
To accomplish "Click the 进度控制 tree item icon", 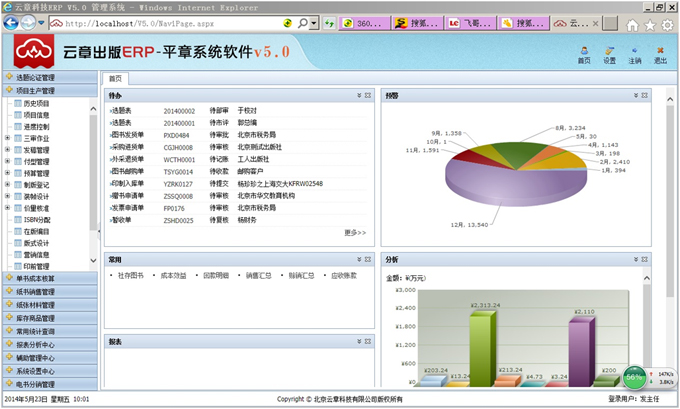I will tap(18, 127).
